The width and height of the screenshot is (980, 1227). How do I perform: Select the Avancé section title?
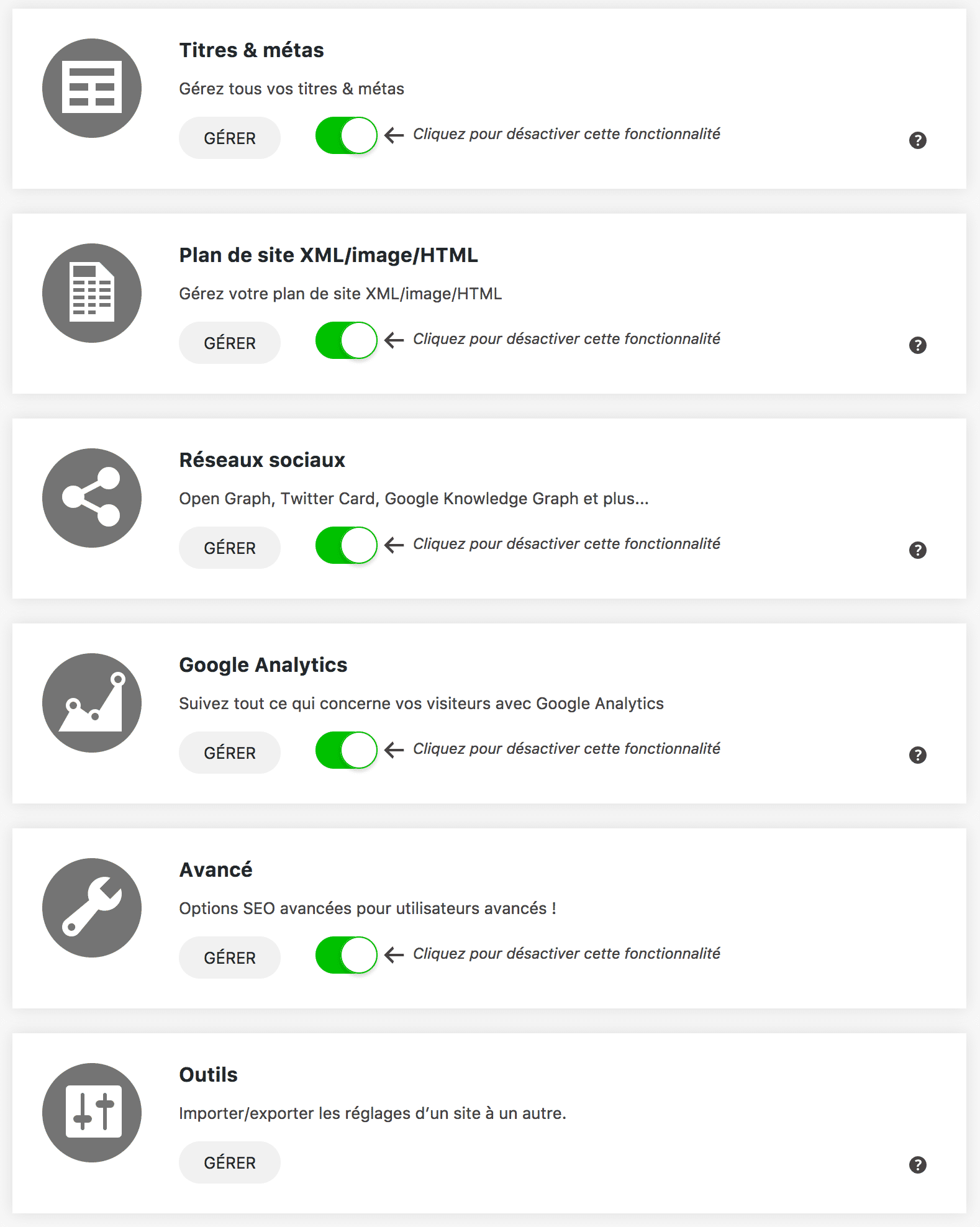(215, 870)
